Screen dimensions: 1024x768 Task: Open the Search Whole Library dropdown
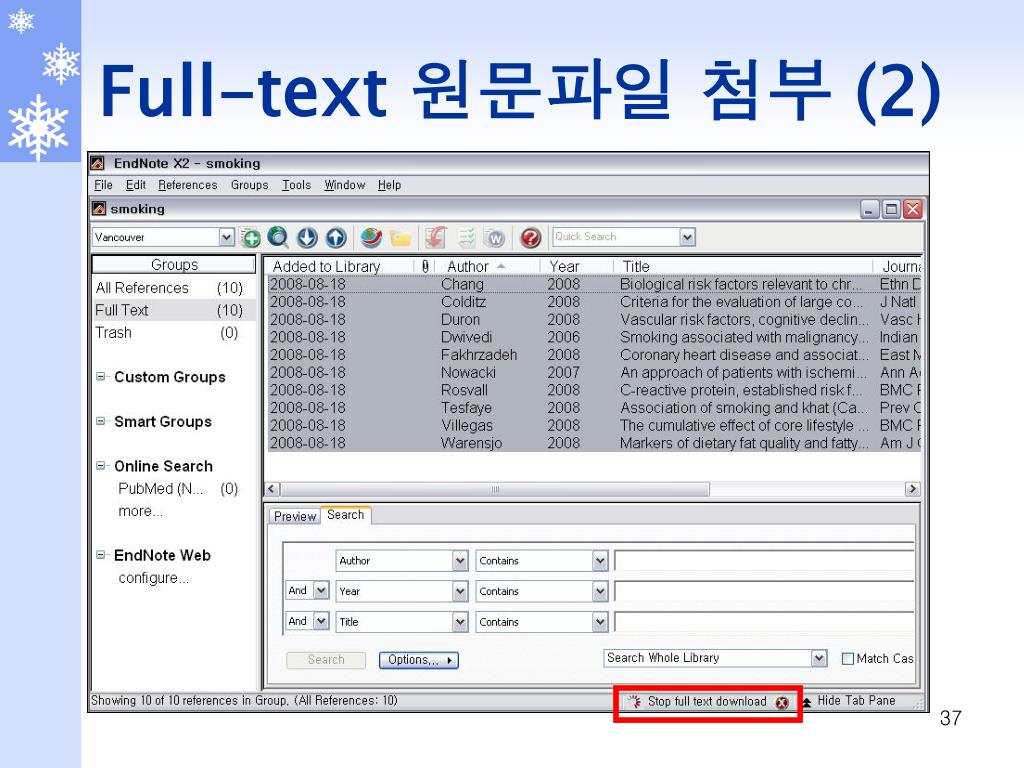coord(819,658)
